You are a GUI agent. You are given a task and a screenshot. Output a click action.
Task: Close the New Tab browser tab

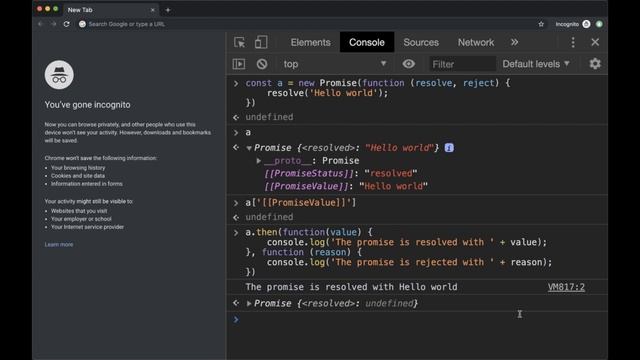[153, 10]
